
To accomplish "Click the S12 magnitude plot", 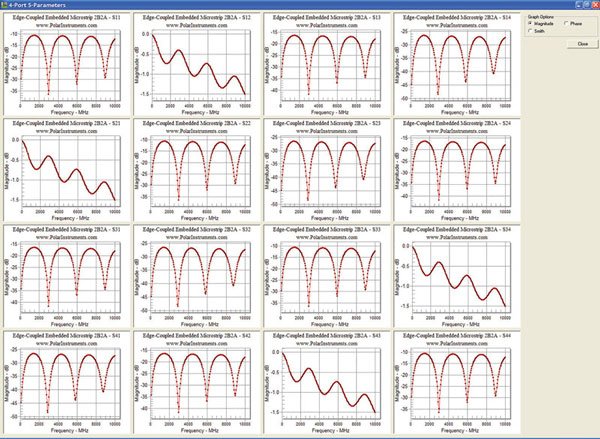I will tap(199, 66).
